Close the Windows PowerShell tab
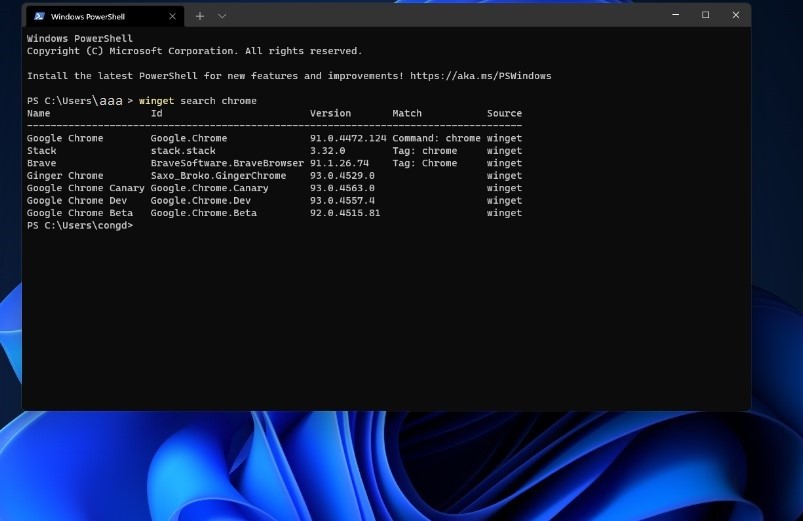Screen dimensions: 803x521 pos(172,16)
